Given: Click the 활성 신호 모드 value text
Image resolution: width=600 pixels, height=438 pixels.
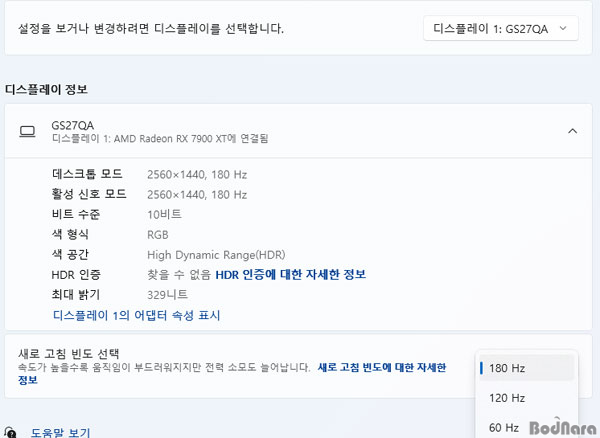Looking at the screenshot, I should pos(197,195).
